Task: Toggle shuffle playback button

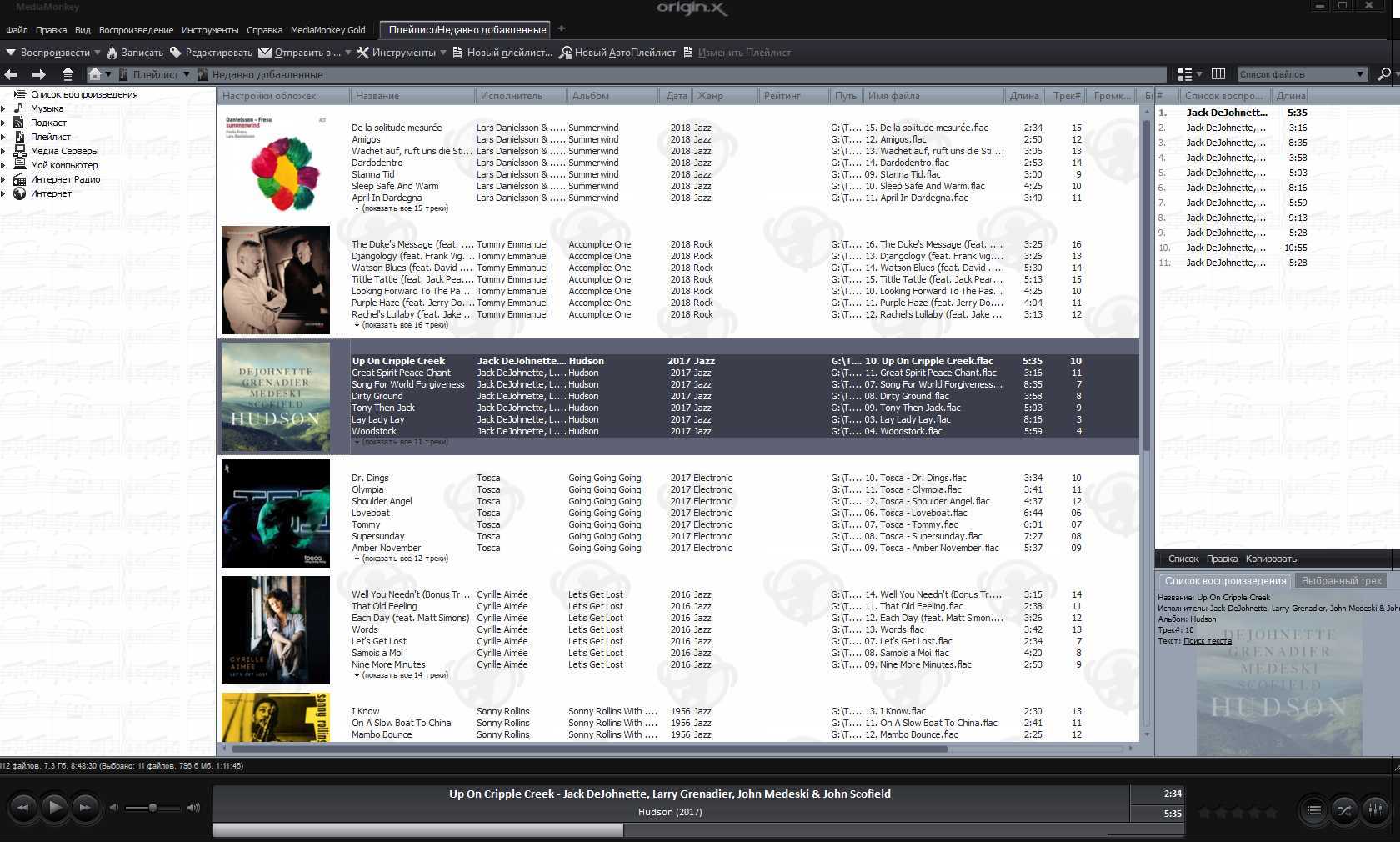Action: pos(1344,809)
